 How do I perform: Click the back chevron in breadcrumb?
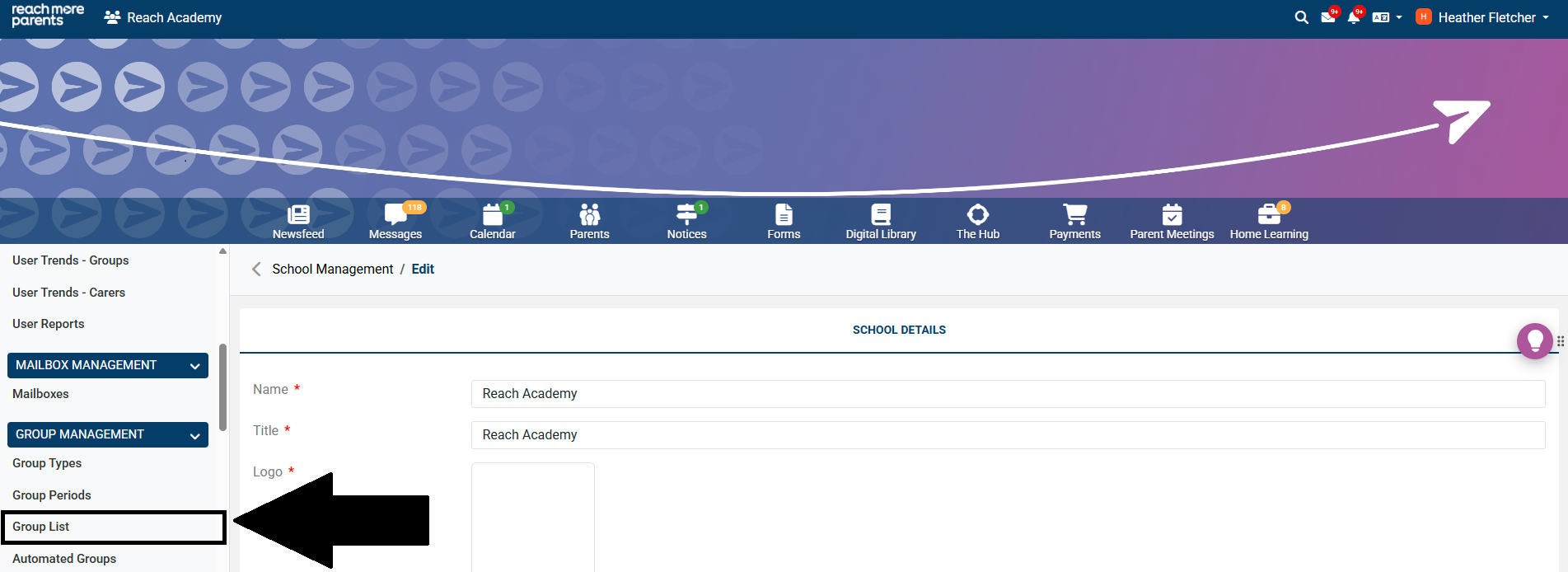coord(256,270)
